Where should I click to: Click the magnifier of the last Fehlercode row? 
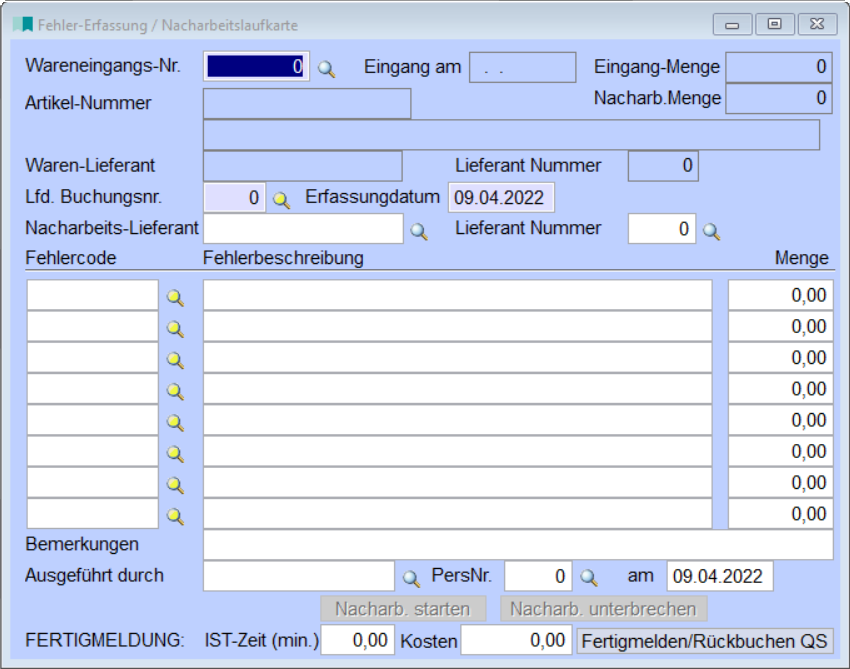[175, 516]
